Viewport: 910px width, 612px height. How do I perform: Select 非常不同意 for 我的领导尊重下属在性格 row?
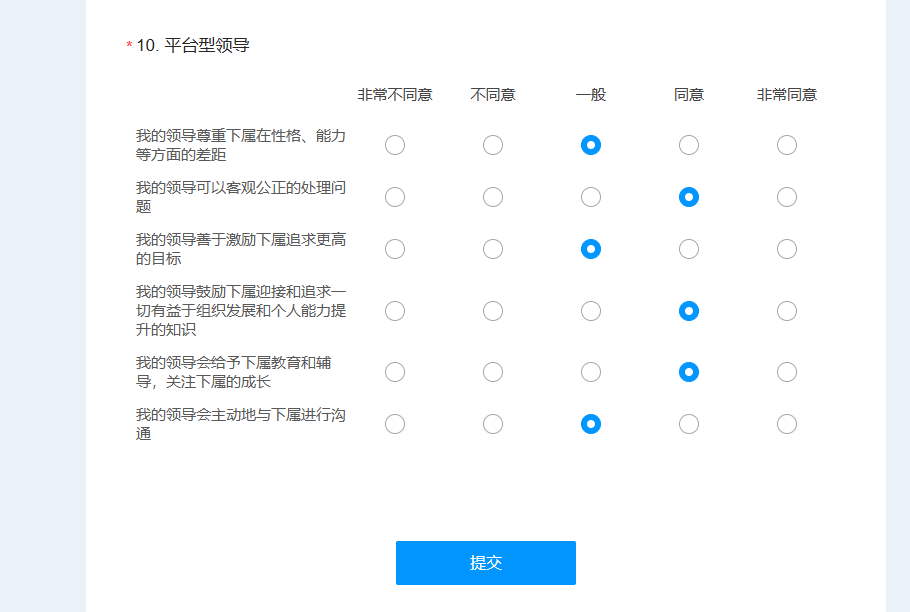point(395,145)
